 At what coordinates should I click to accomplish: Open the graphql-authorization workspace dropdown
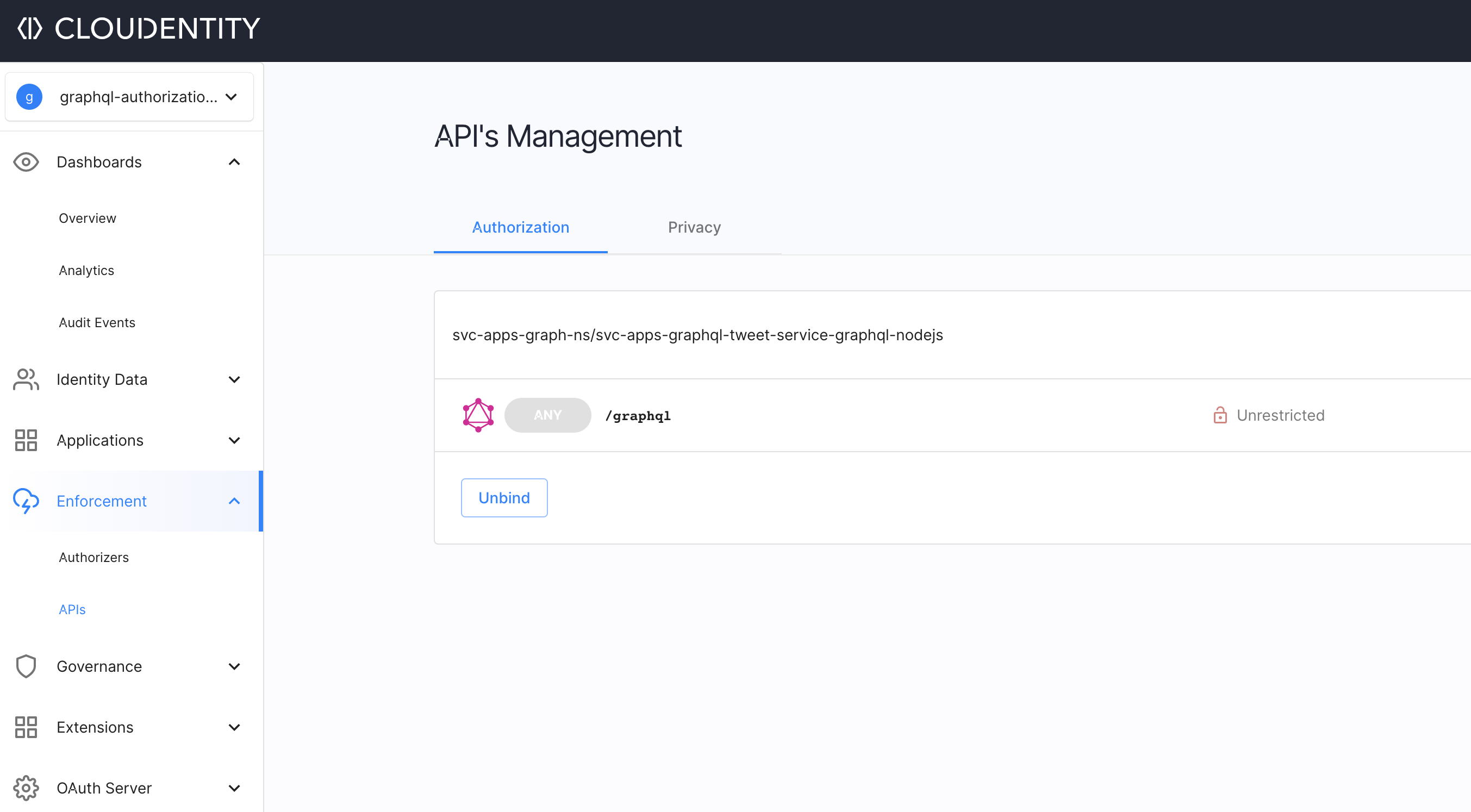pyautogui.click(x=129, y=97)
